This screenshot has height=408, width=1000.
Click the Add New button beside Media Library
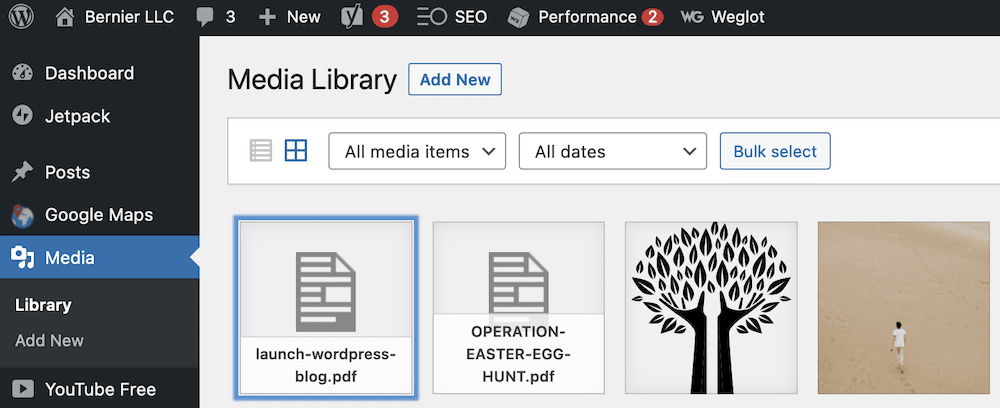[455, 80]
